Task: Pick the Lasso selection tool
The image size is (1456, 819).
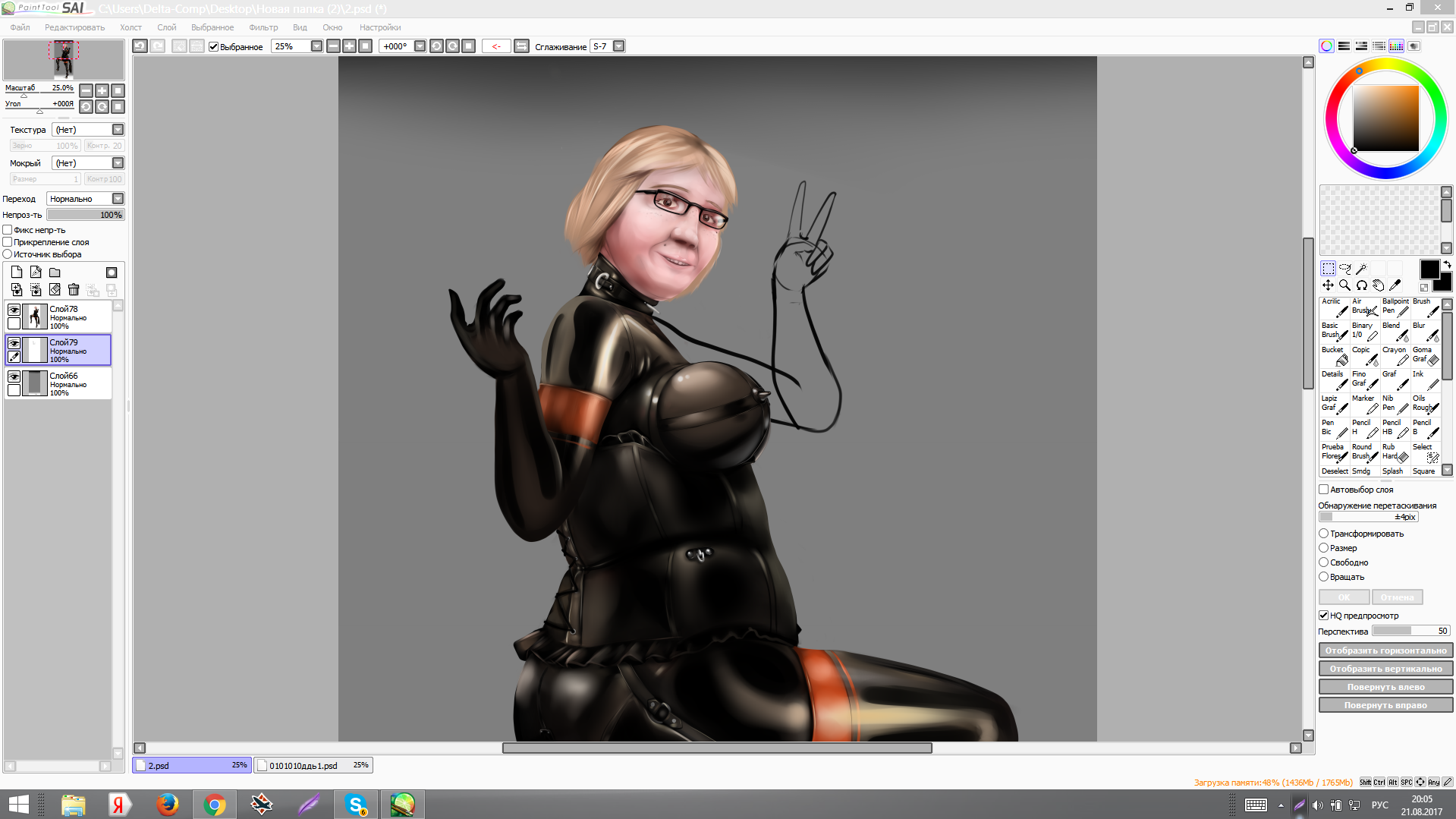Action: [x=1344, y=269]
